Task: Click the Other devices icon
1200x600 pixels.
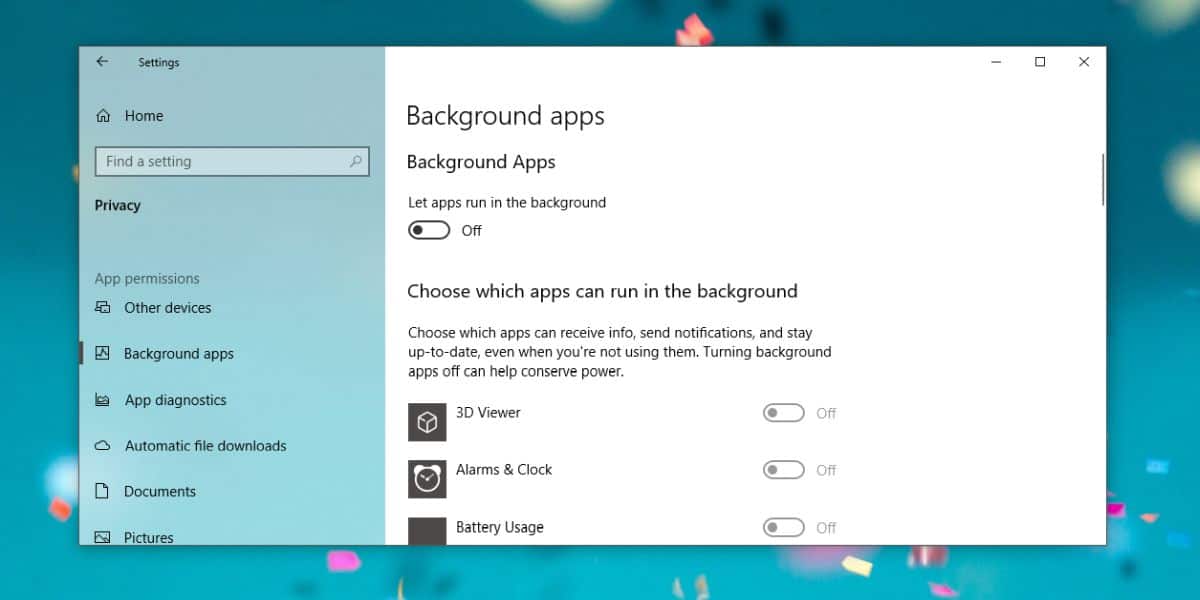Action: [x=102, y=308]
